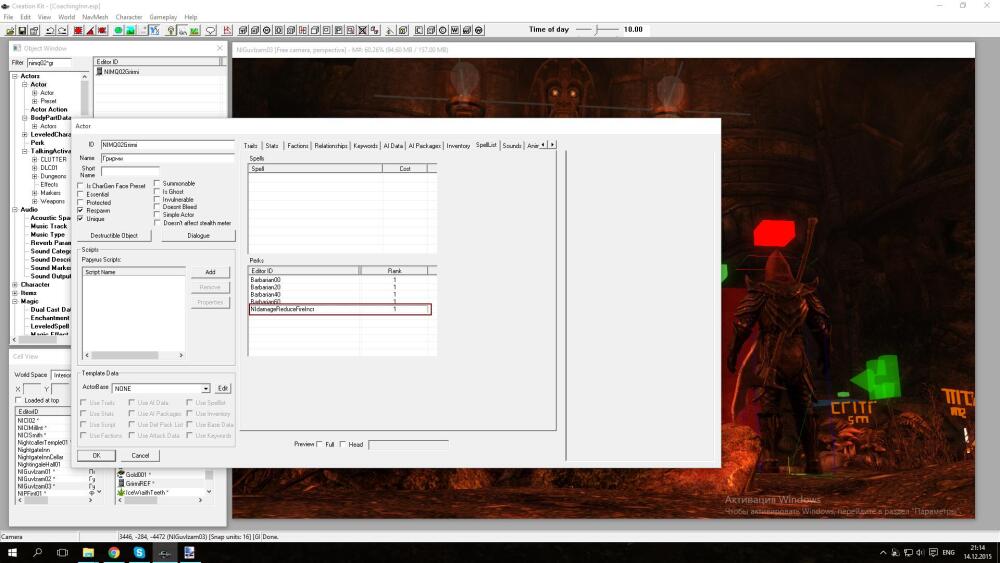Uncheck the Unique checkbox
This screenshot has height=563, width=1000.
[x=80, y=219]
